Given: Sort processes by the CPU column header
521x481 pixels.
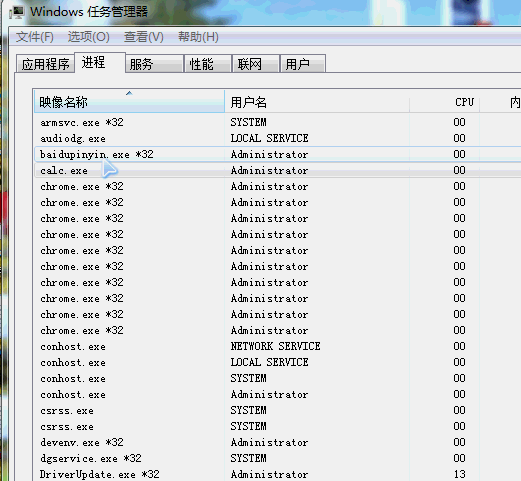Looking at the screenshot, I should [445, 102].
